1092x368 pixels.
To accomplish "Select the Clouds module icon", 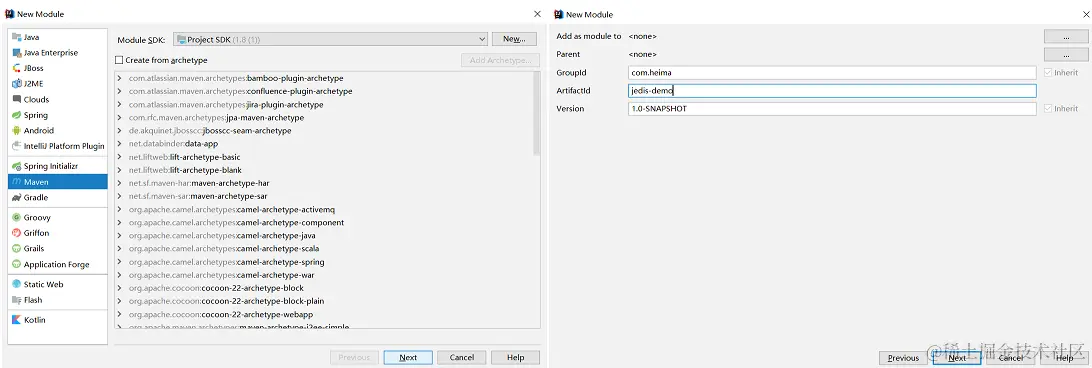I will [x=17, y=100].
